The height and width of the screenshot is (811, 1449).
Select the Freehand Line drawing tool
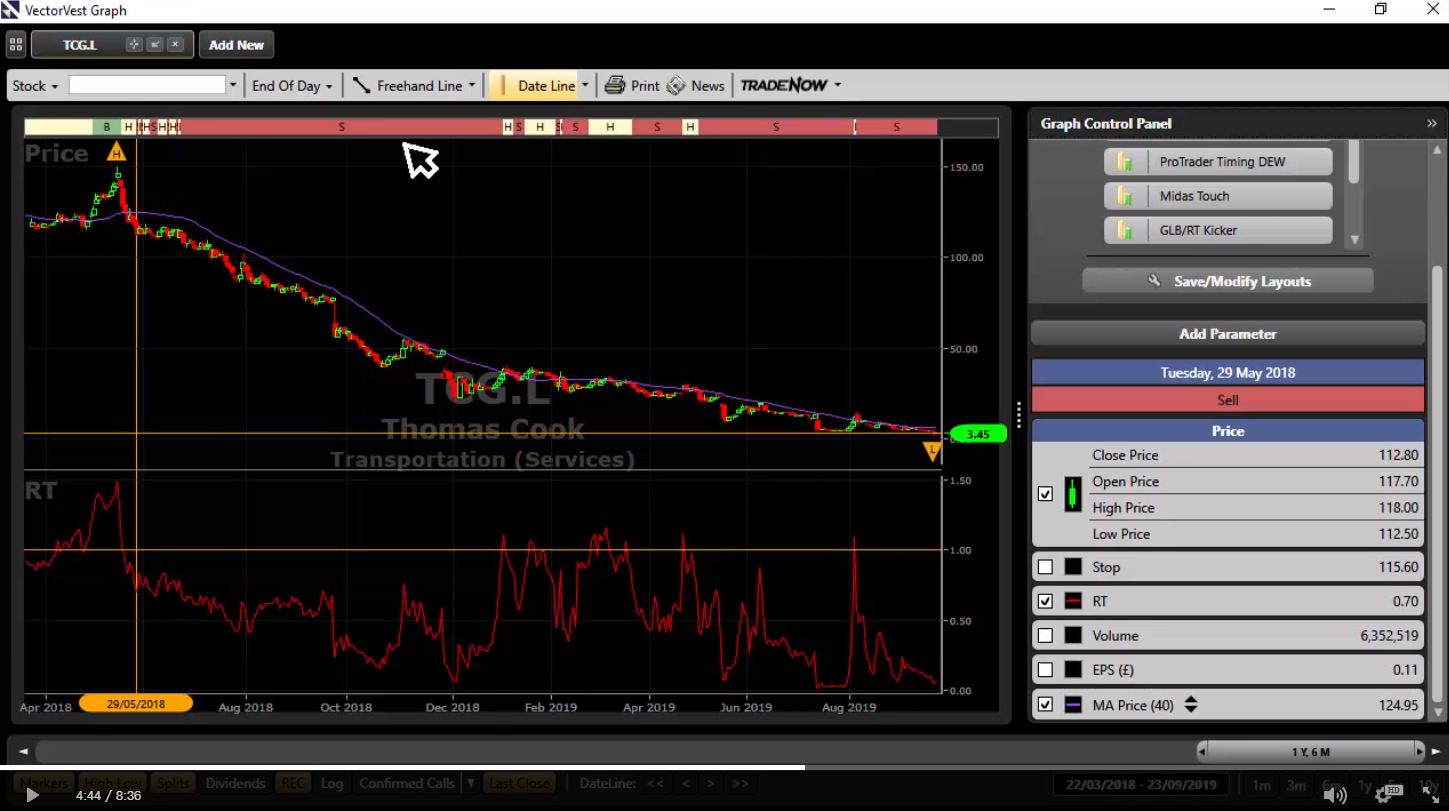click(x=407, y=86)
